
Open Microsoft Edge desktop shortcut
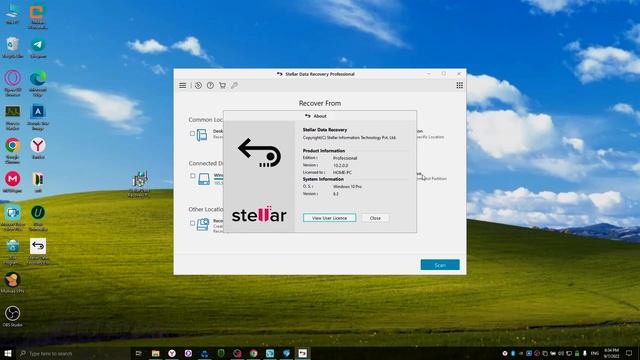[x=38, y=83]
